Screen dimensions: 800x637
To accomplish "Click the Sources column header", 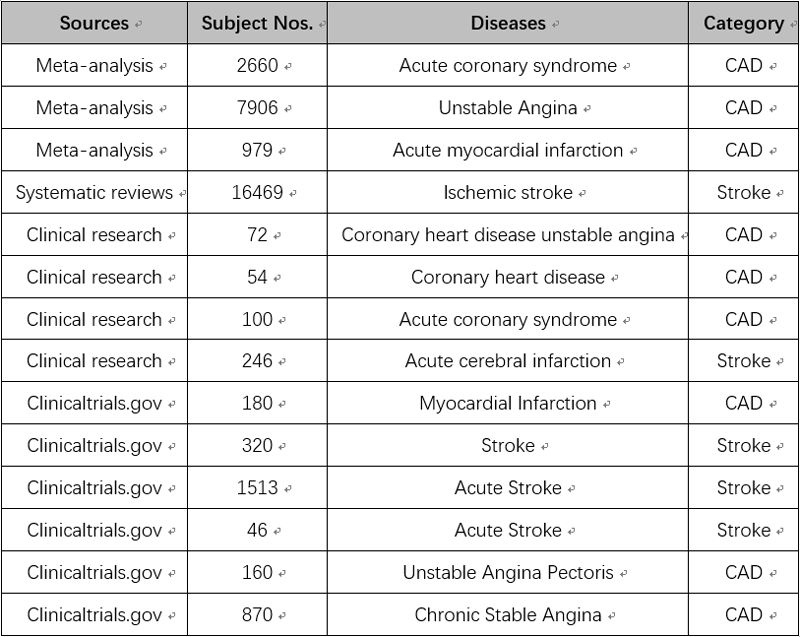I will click(94, 23).
